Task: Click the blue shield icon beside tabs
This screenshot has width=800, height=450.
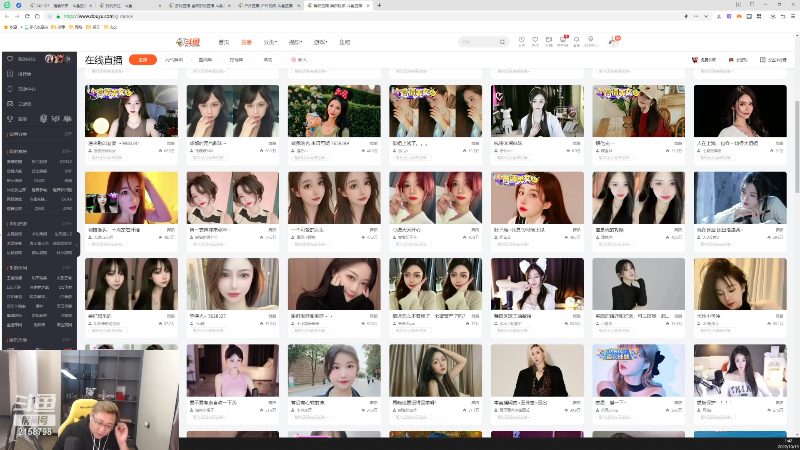Action: (18, 5)
